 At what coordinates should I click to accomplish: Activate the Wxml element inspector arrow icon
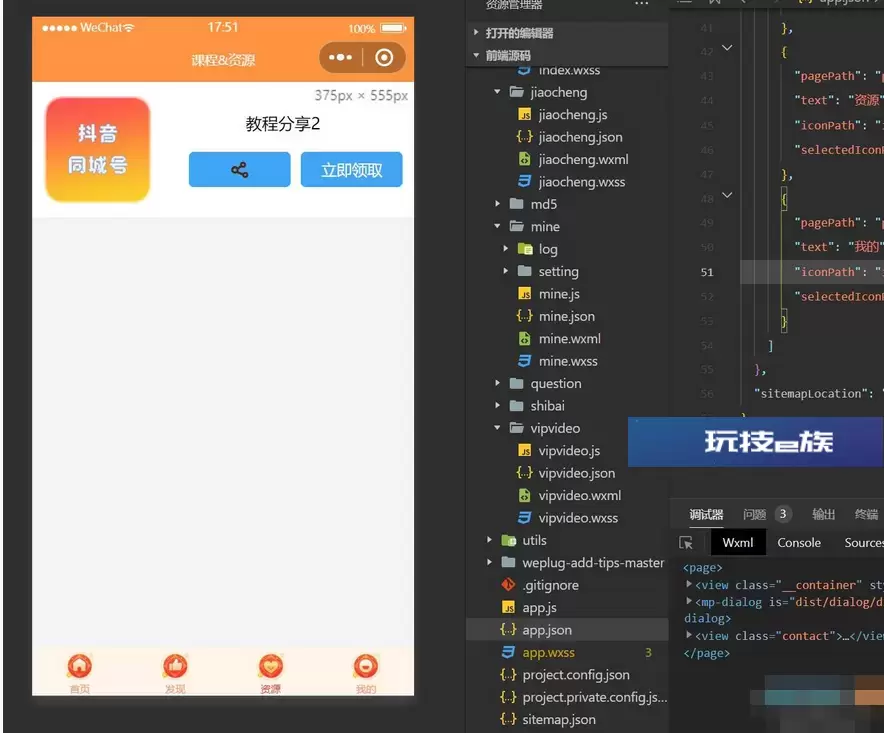click(x=686, y=543)
